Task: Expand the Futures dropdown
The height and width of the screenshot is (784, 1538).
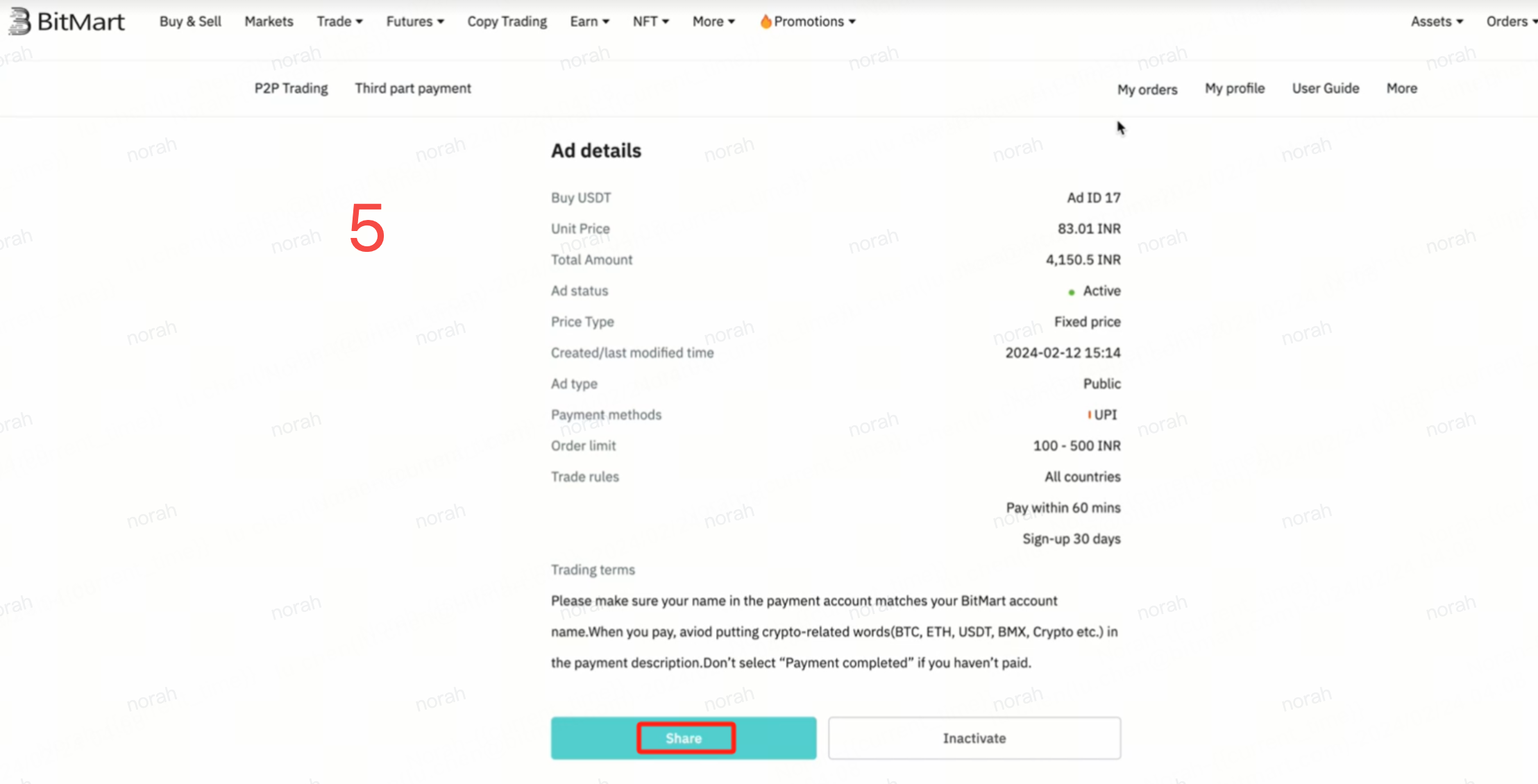Action: coord(415,22)
